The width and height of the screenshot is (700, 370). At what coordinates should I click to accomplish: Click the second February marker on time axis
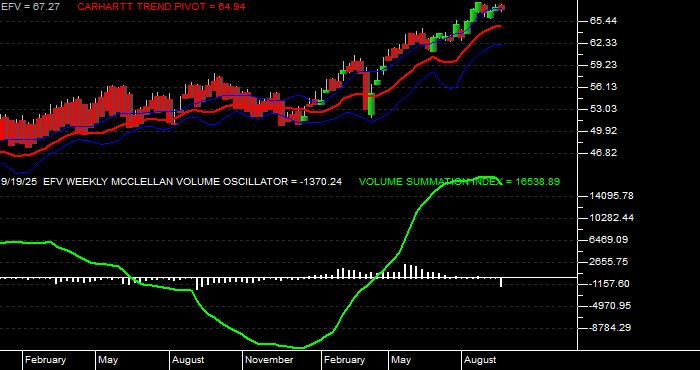344,360
